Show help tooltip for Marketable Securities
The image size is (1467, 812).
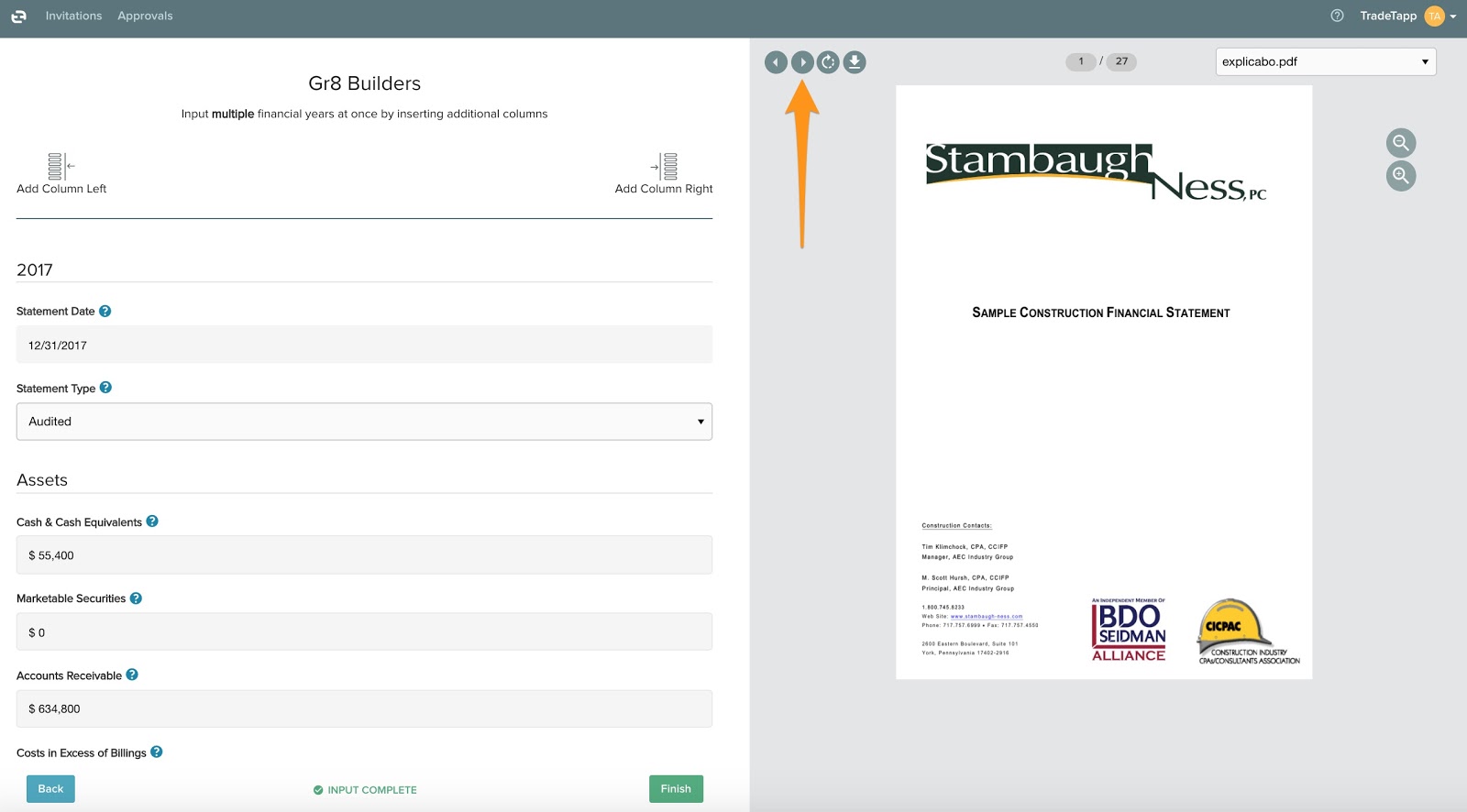pos(136,598)
